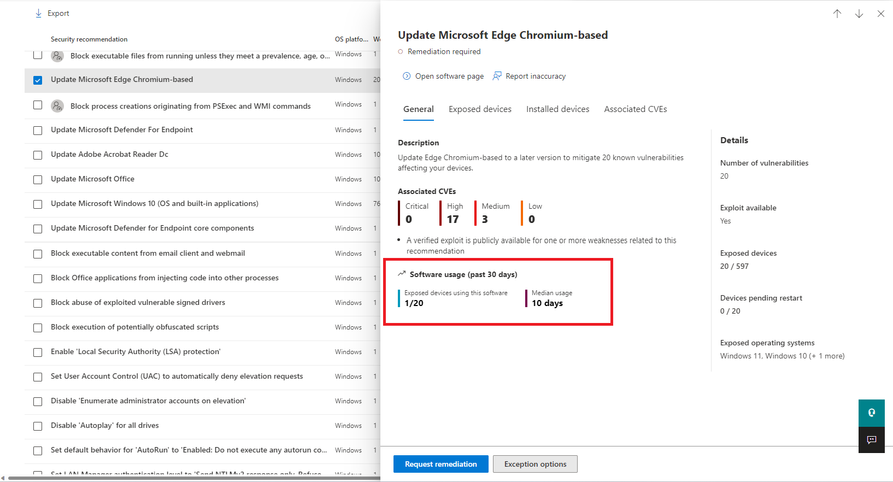Close the recommendation details panel
The image size is (893, 482).
(x=881, y=14)
